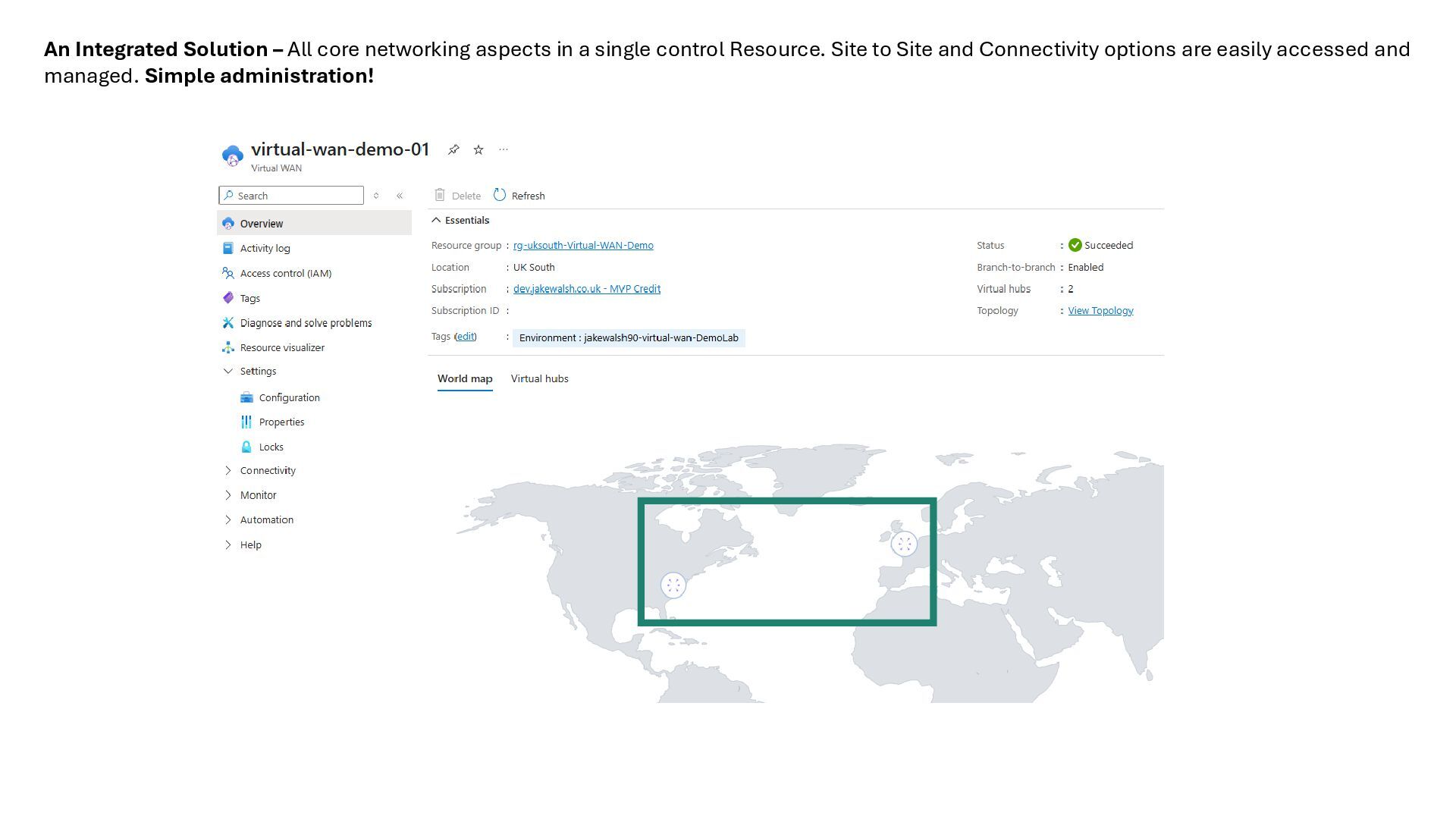This screenshot has width=1456, height=819.
Task: Mark the Virtual WAN resource as favorite
Action: click(x=479, y=149)
